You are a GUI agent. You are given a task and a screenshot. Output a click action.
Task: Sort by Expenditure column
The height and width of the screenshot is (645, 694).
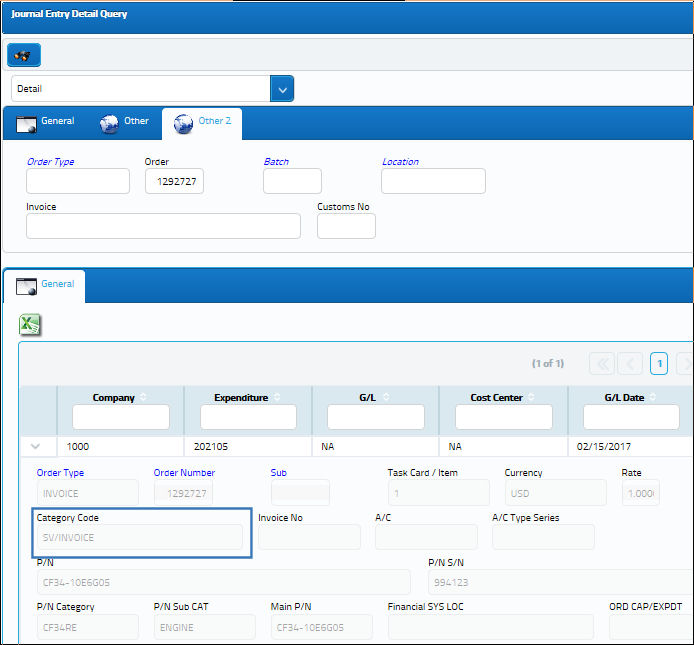[277, 397]
